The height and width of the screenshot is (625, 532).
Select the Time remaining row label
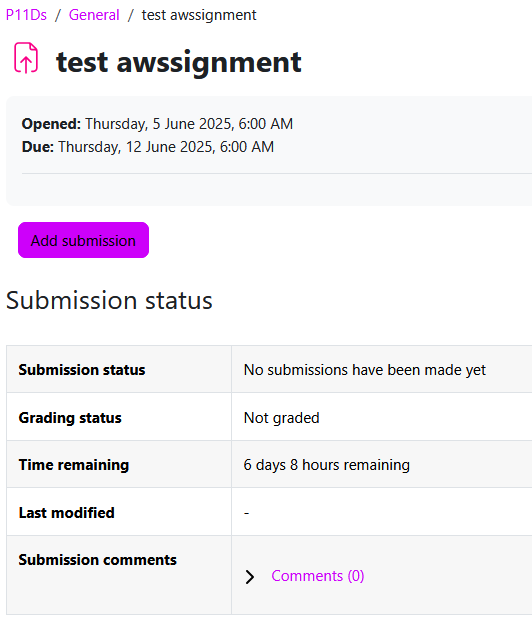[74, 465]
